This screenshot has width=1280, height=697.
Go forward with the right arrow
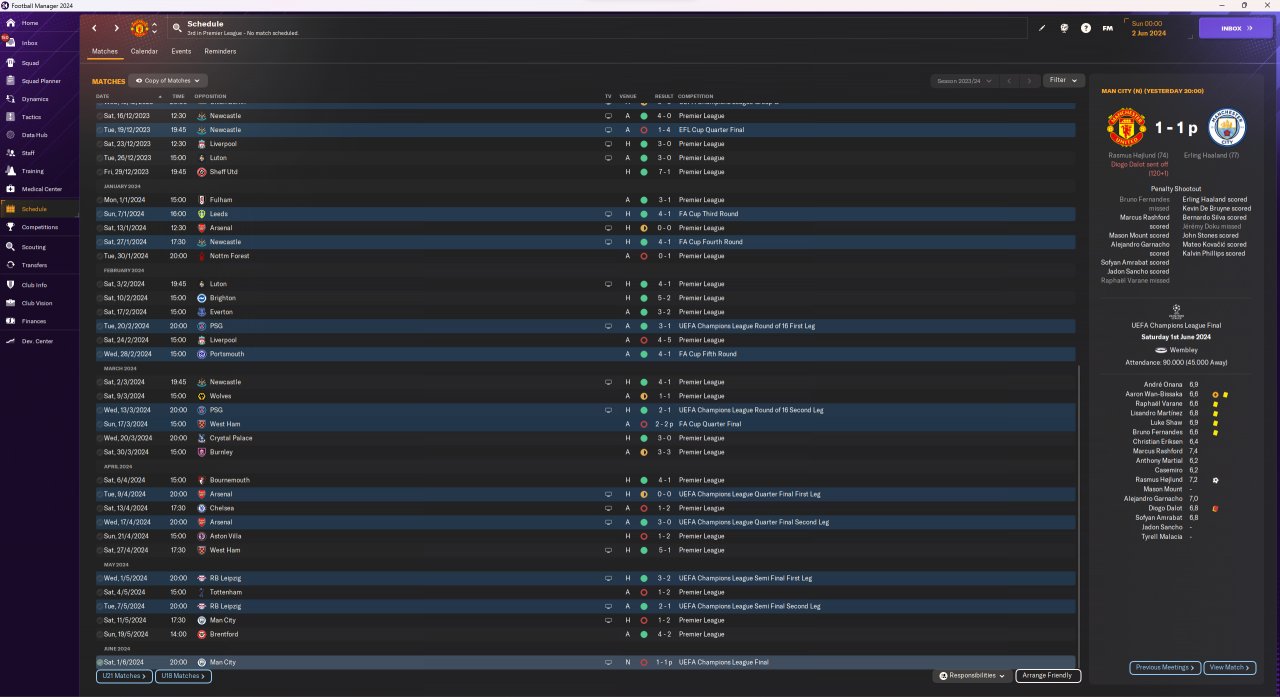[x=116, y=28]
